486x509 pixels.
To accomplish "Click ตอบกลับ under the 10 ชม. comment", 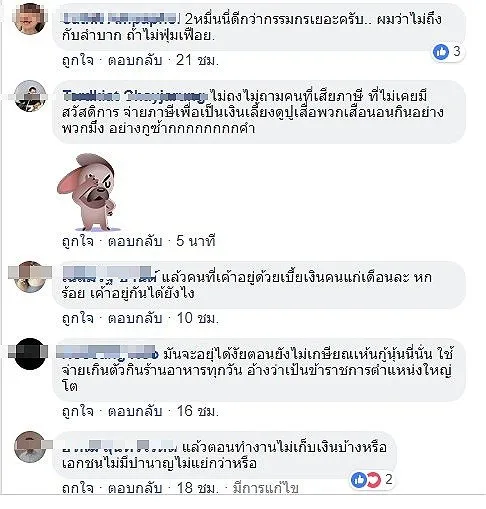I will (x=135, y=318).
